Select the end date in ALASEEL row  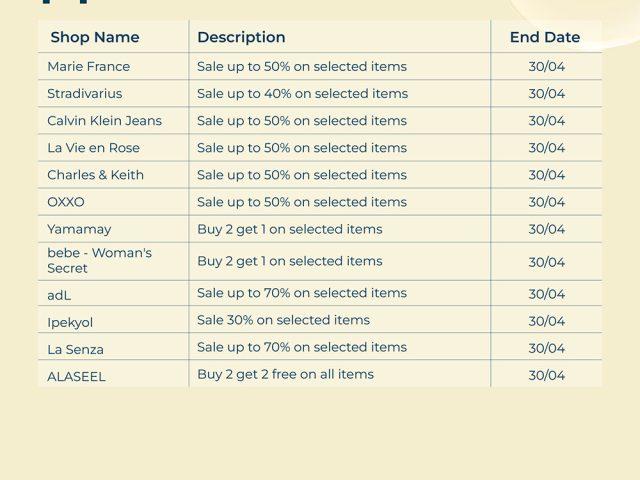point(546,375)
